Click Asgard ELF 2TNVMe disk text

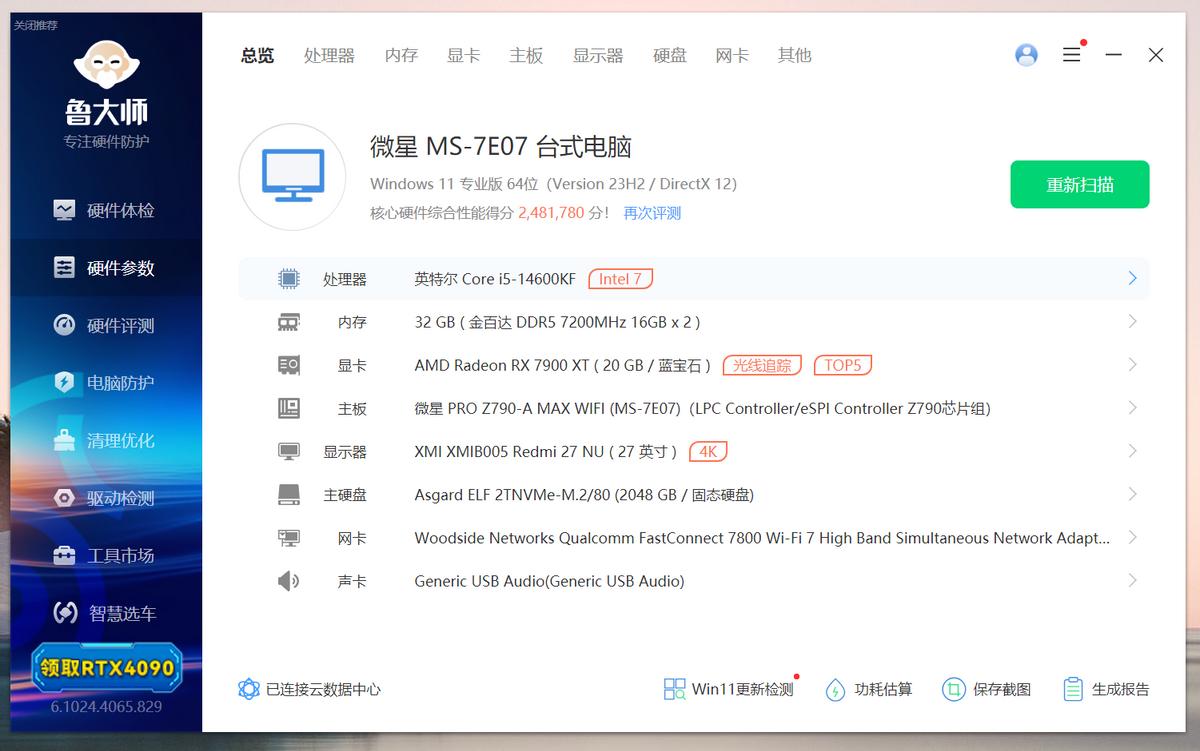pos(584,494)
